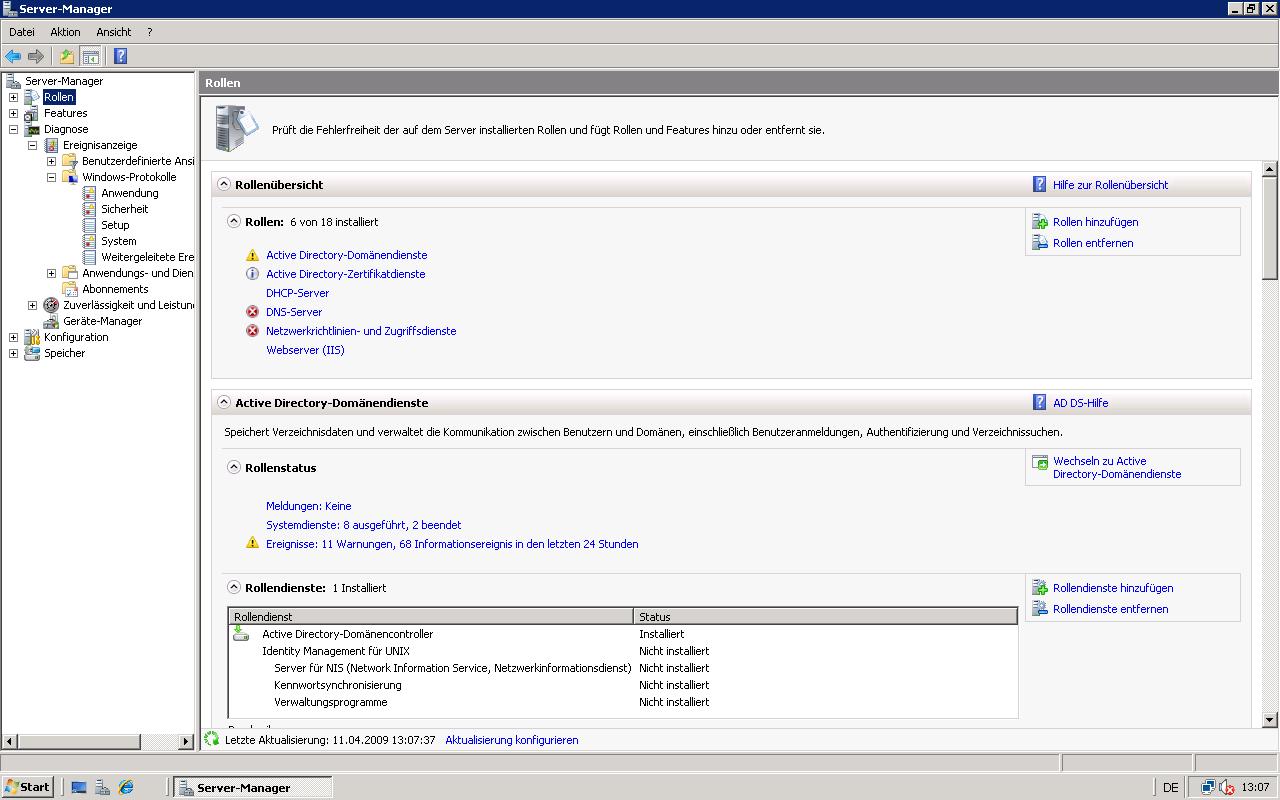Click the Up one level folder icon
The width and height of the screenshot is (1280, 800).
[x=66, y=56]
